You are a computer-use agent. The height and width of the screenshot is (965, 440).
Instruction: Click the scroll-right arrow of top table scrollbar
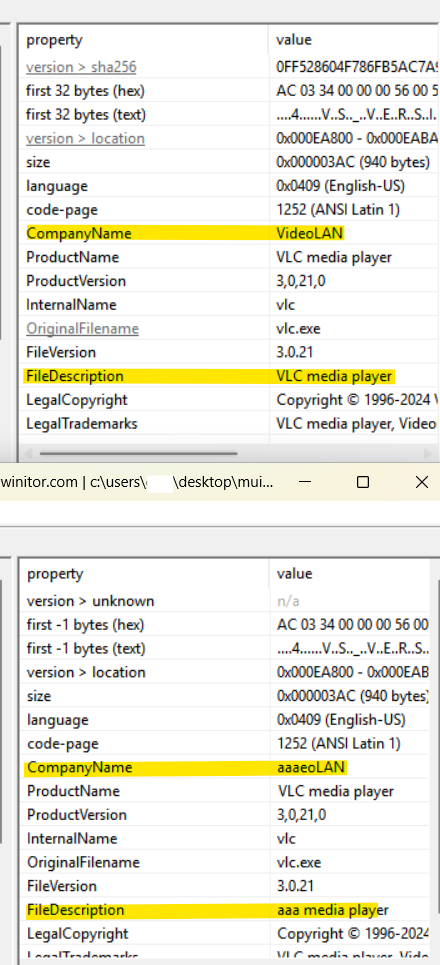(429, 454)
